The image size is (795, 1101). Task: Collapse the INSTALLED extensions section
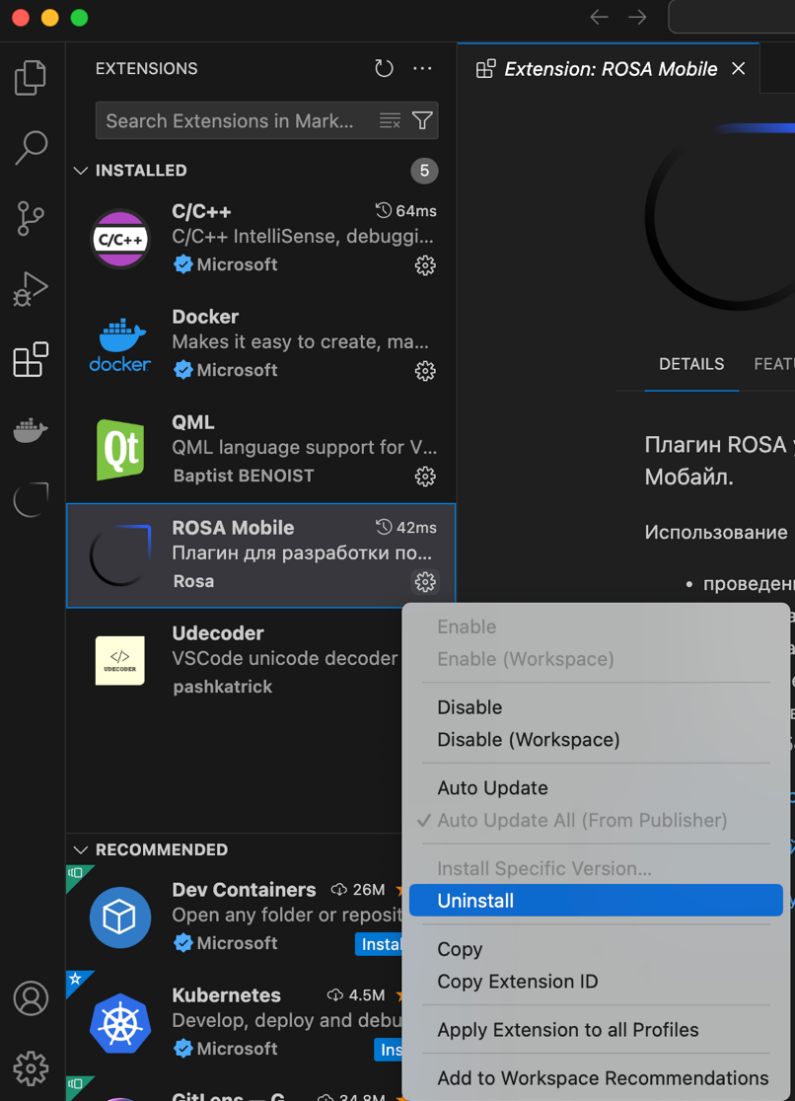[x=81, y=171]
